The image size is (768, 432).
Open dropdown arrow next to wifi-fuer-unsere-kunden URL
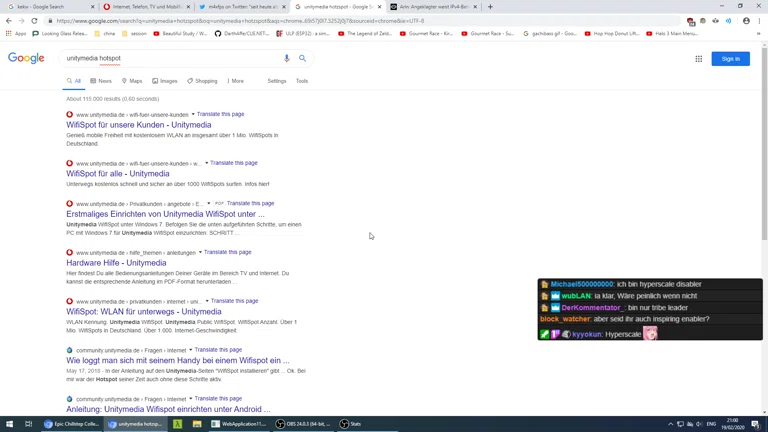click(x=193, y=114)
